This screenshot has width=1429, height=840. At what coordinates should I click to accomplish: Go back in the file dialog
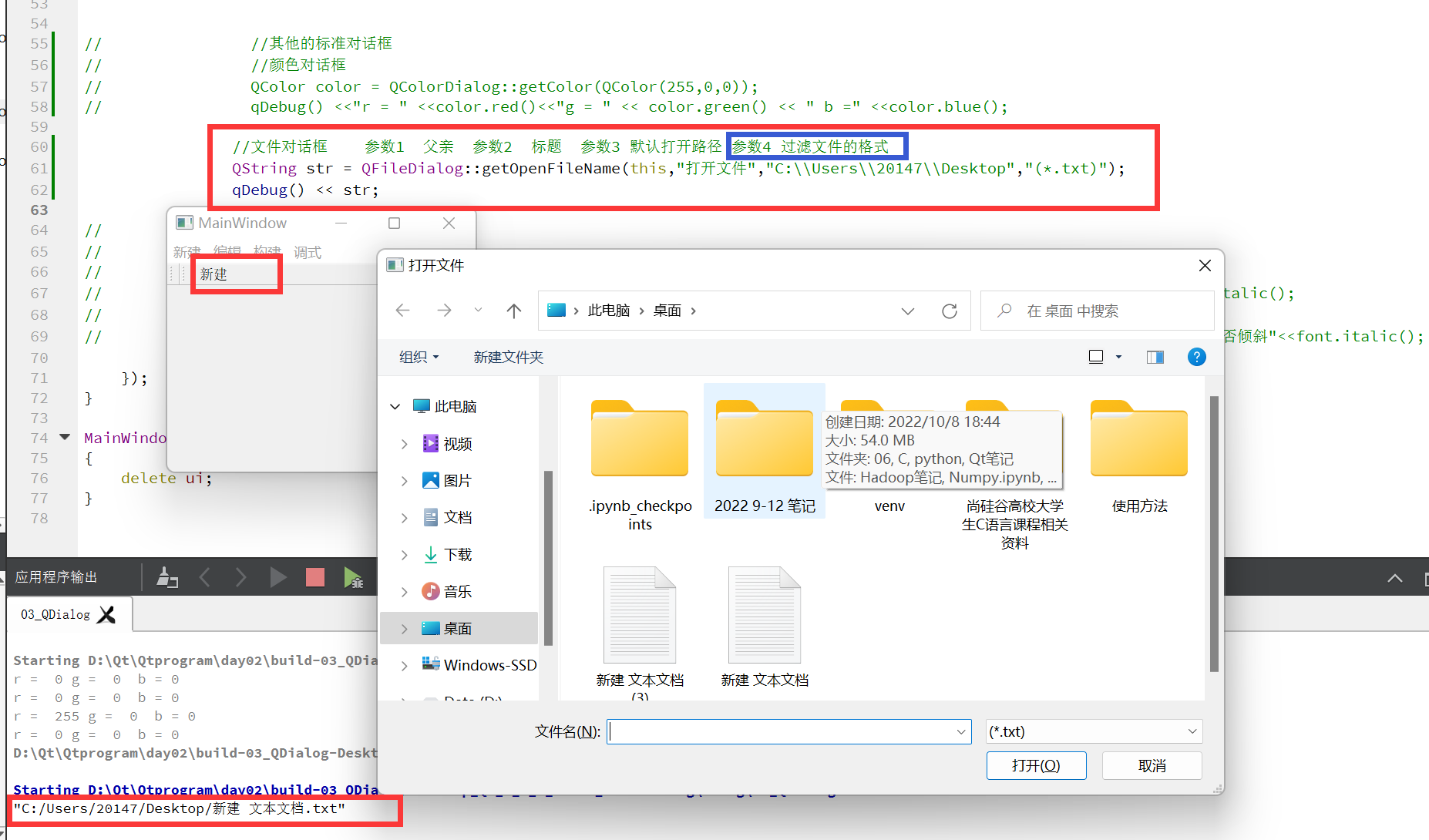[x=402, y=311]
